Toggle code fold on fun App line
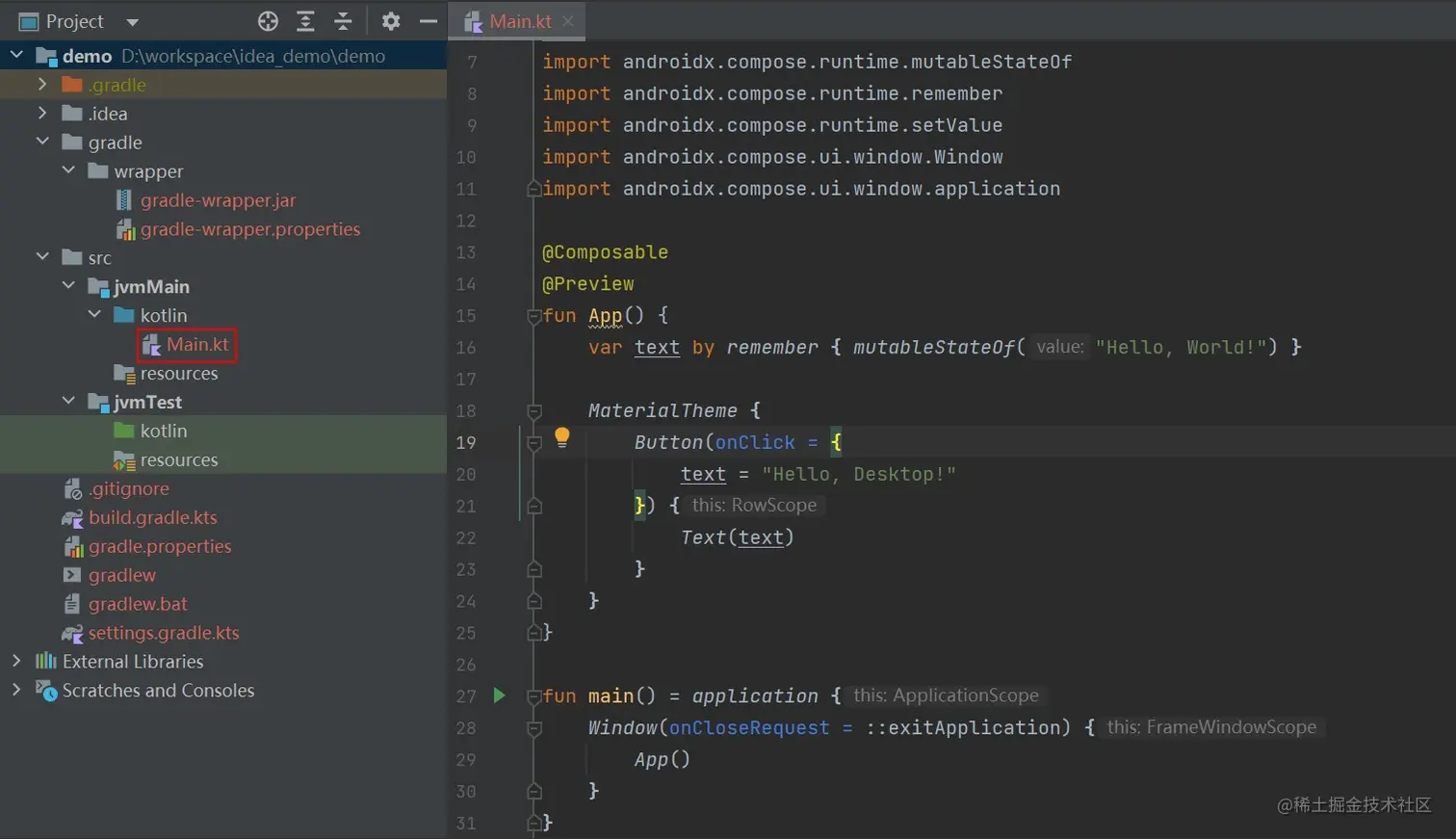Viewport: 1456px width, 839px height. [x=533, y=316]
